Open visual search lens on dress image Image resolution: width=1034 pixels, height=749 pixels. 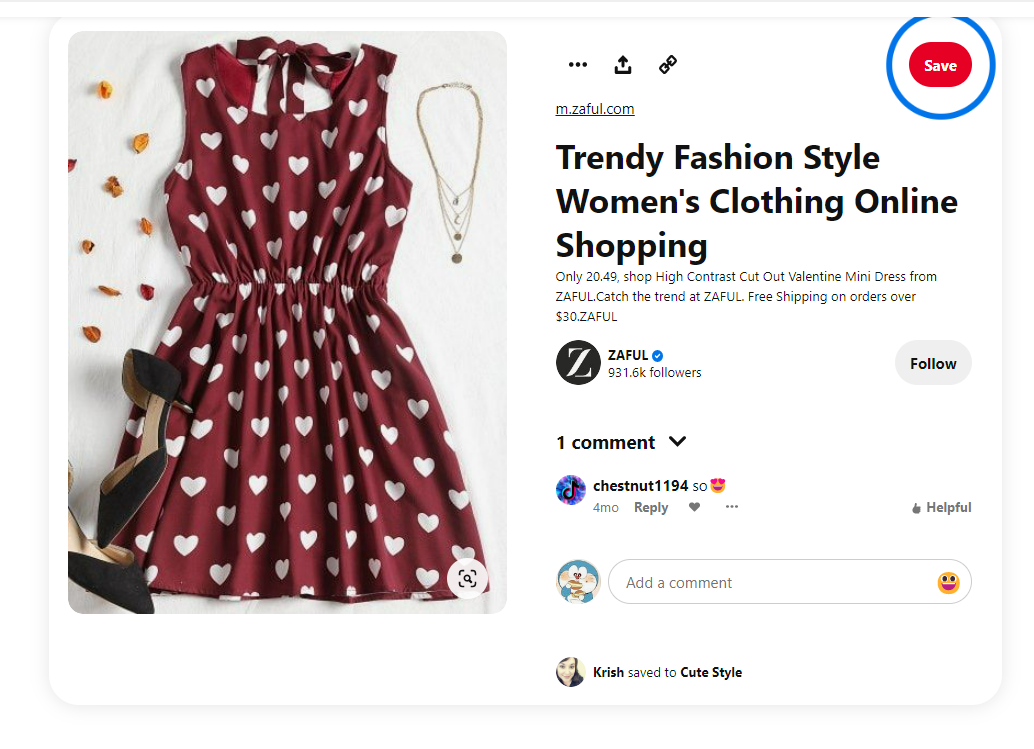pos(467,578)
